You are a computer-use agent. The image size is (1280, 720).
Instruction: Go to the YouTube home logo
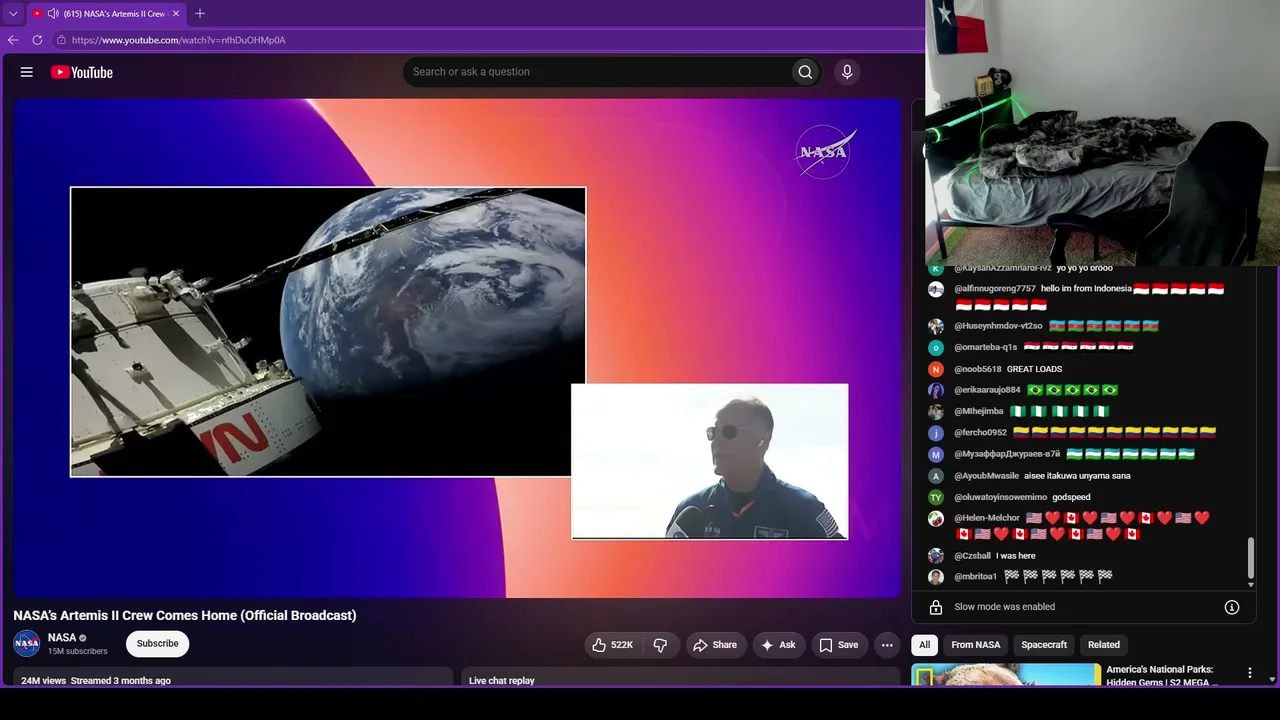[82, 72]
